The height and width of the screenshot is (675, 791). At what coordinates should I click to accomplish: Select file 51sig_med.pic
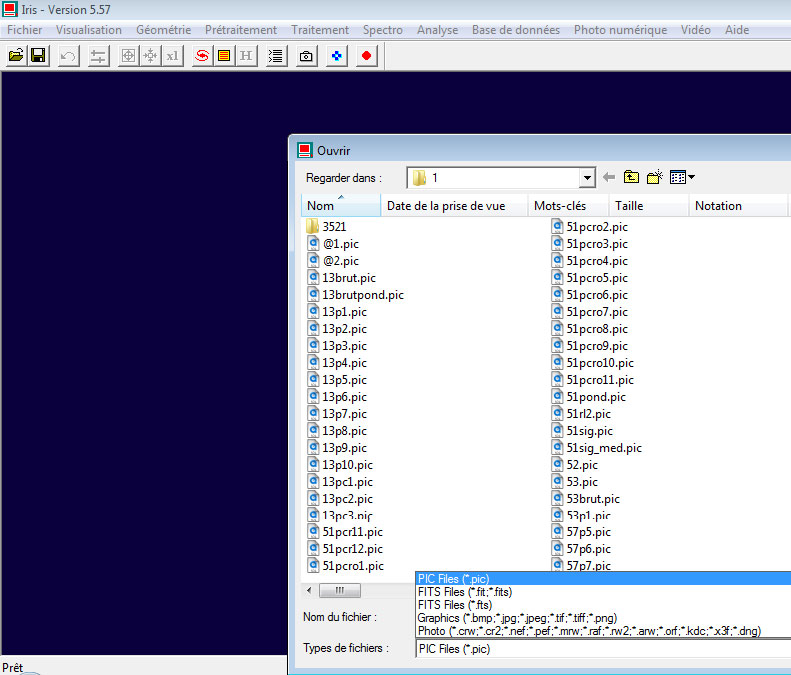coord(597,447)
